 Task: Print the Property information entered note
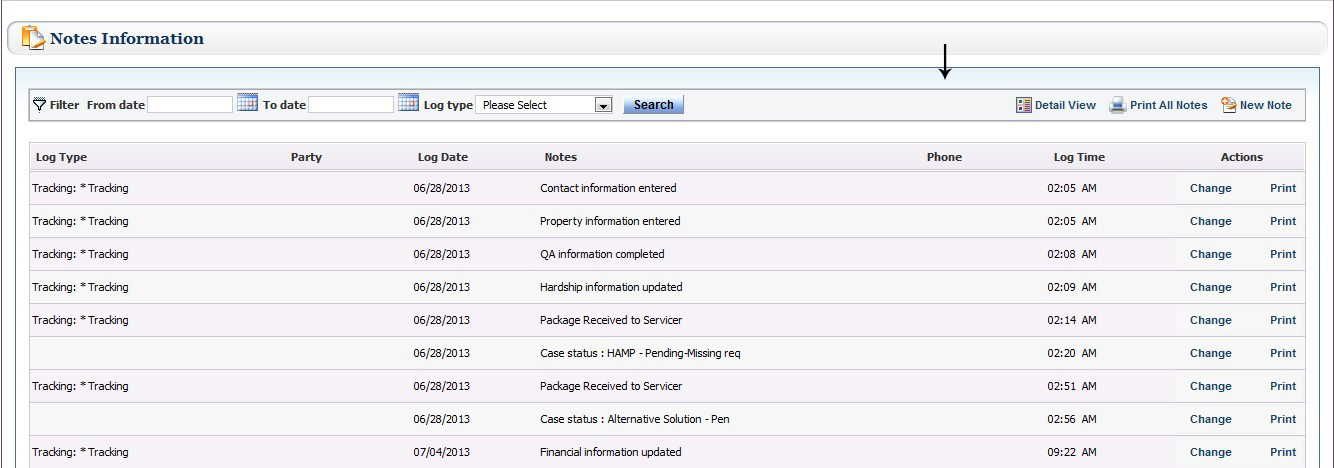click(1283, 221)
